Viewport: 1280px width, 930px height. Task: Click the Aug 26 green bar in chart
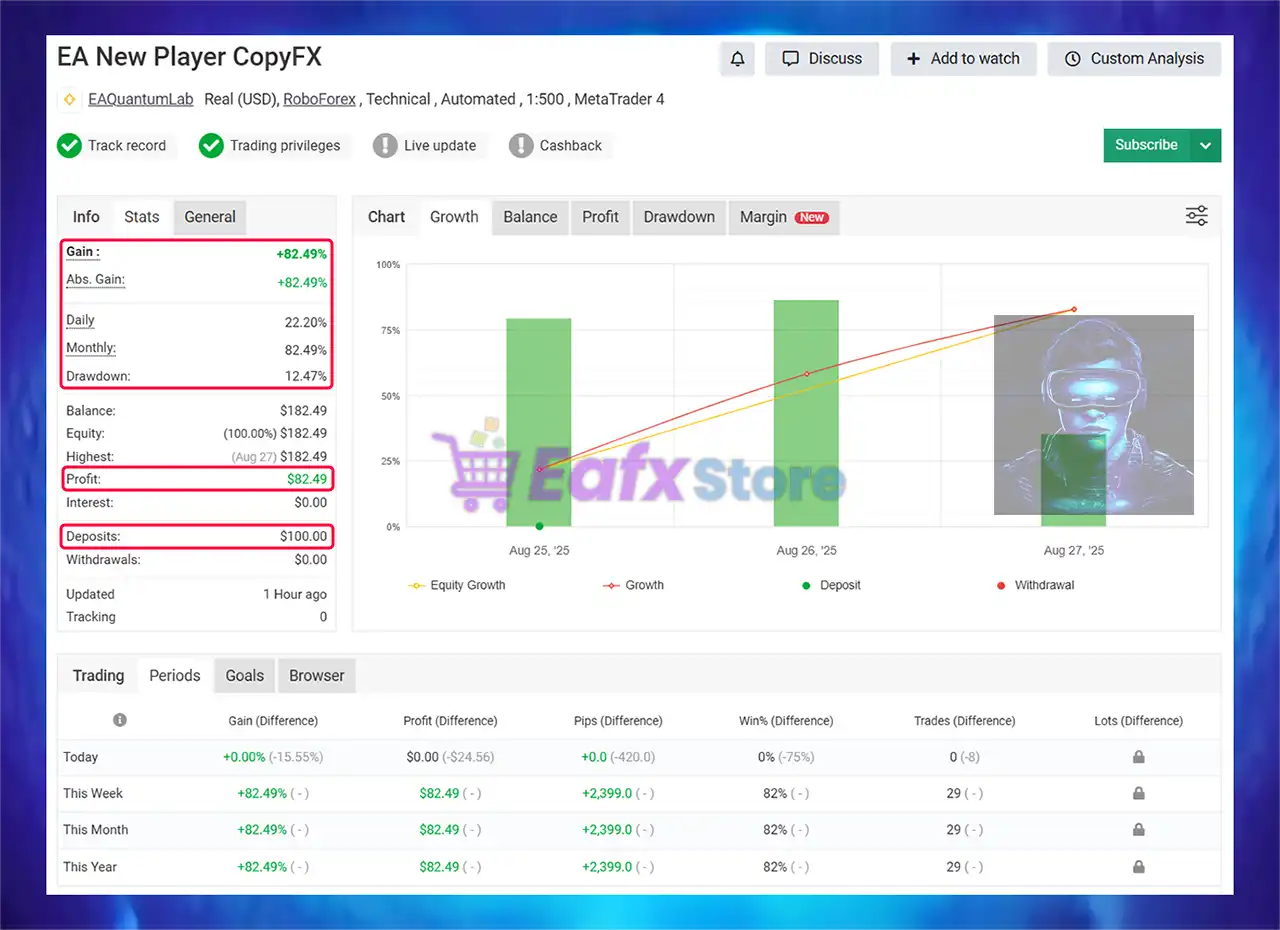pyautogui.click(x=806, y=413)
